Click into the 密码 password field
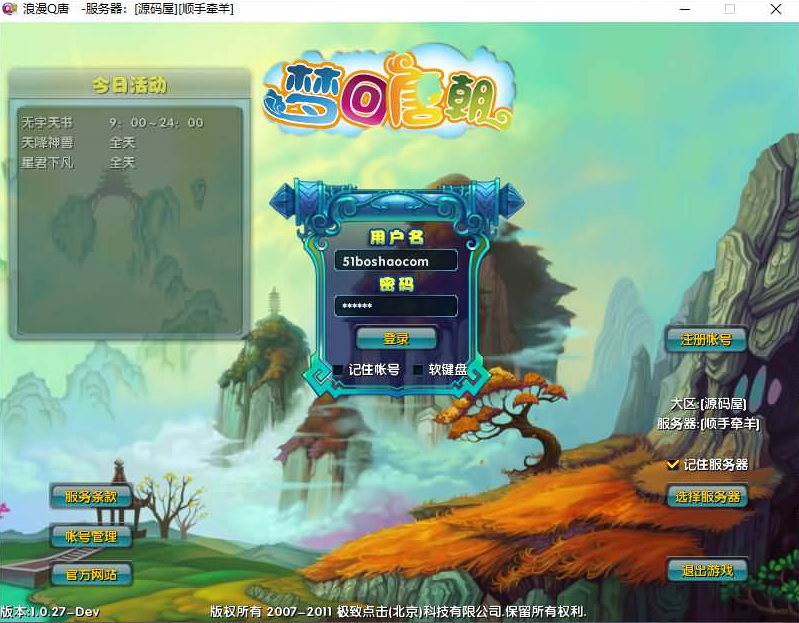Screen dimensions: 799x623 [x=396, y=306]
